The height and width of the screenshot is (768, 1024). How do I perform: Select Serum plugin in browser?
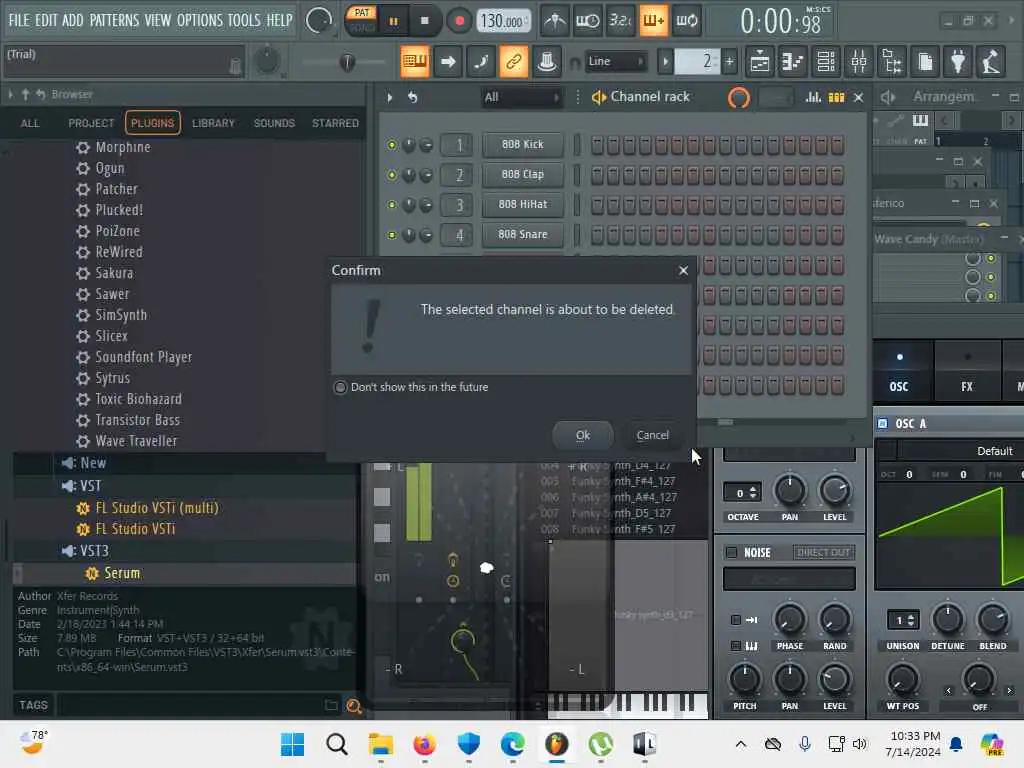point(121,573)
